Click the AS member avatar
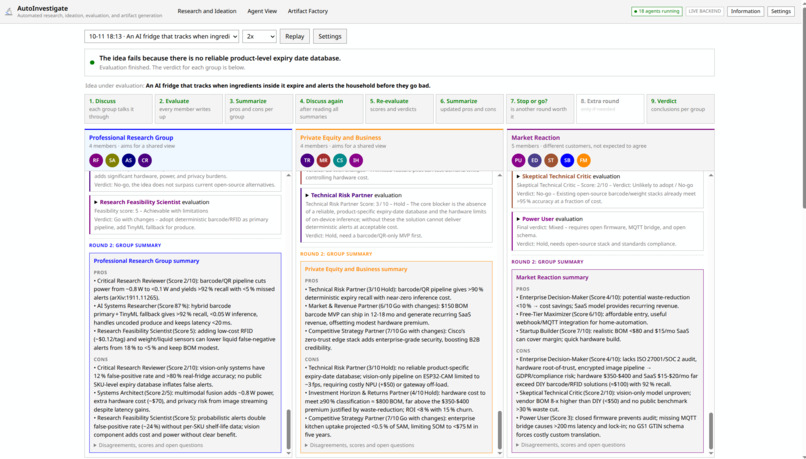The height and width of the screenshot is (459, 806). click(x=129, y=160)
